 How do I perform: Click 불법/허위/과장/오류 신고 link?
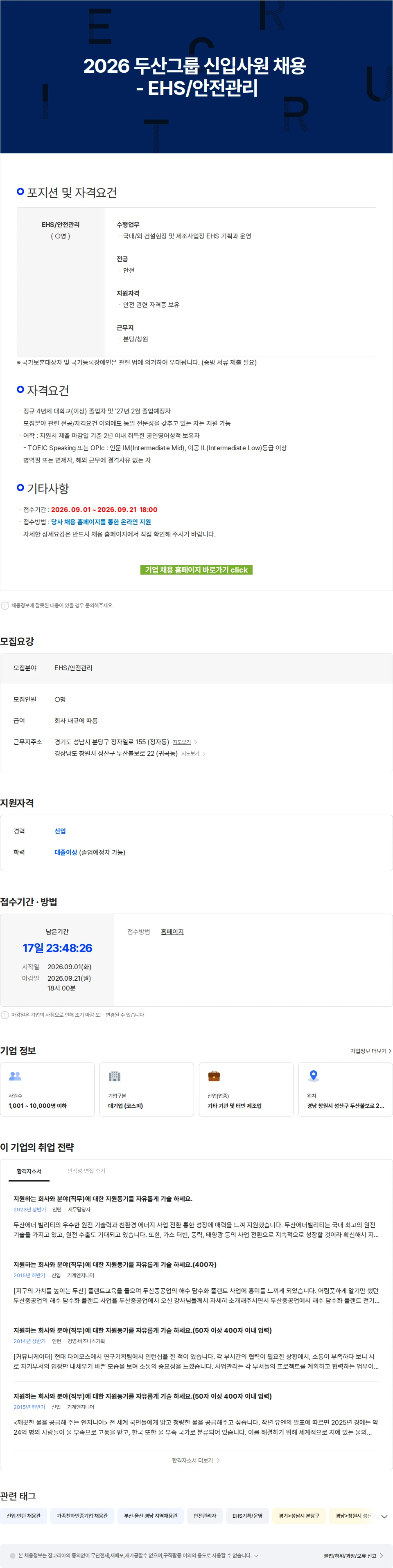coord(353,1555)
